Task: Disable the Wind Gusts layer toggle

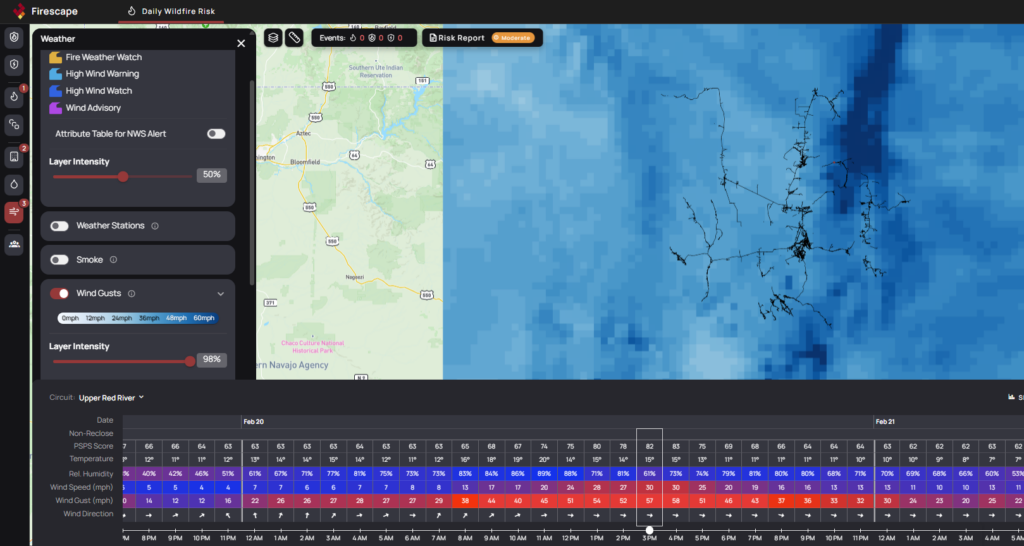Action: point(60,293)
